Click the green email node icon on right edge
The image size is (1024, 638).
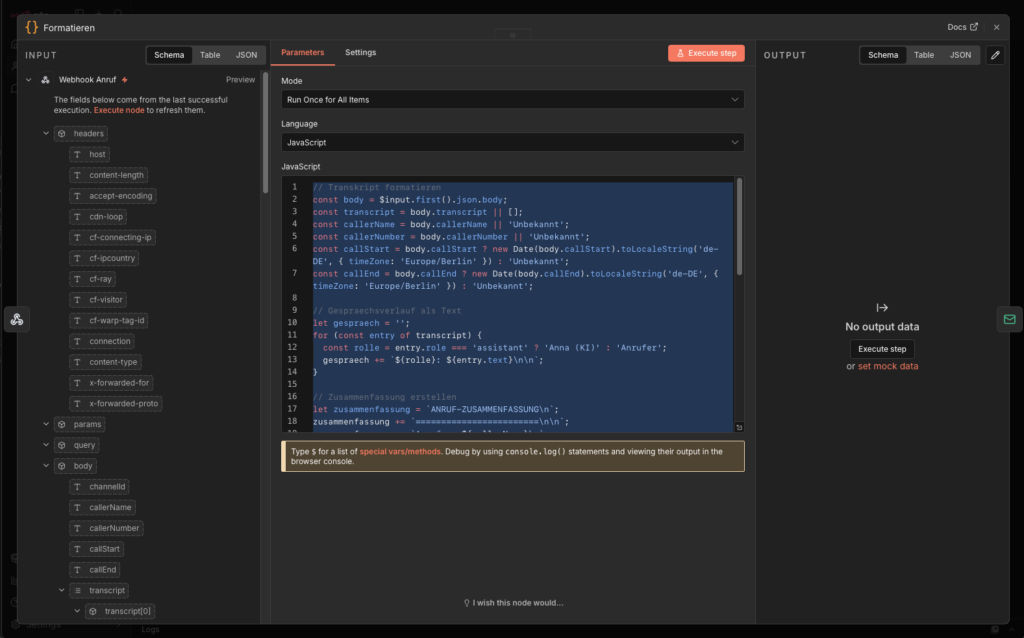pos(1009,319)
